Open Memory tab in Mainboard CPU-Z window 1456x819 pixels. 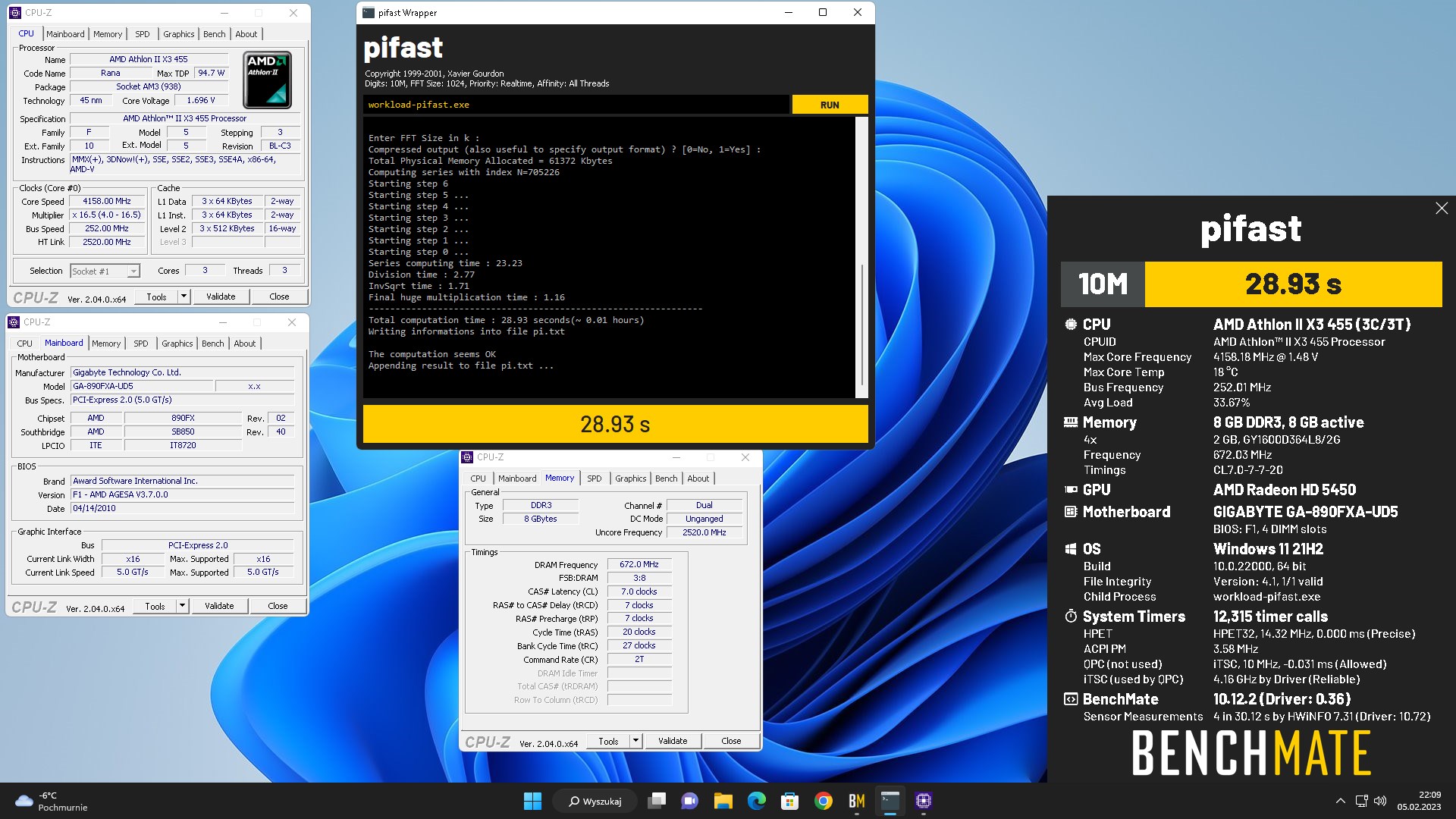coord(106,344)
